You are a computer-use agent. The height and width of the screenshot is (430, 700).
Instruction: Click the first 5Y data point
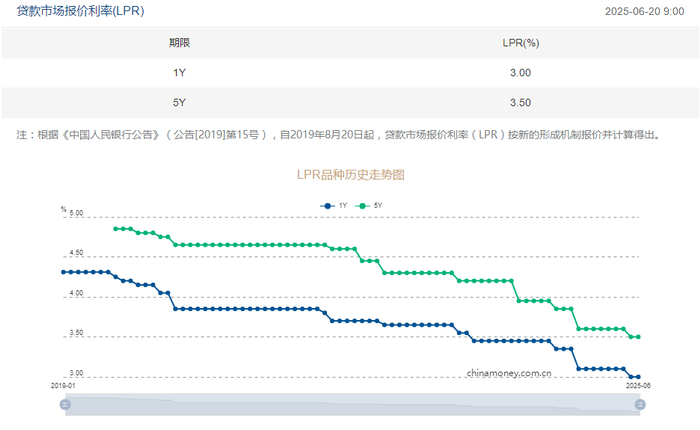point(116,229)
